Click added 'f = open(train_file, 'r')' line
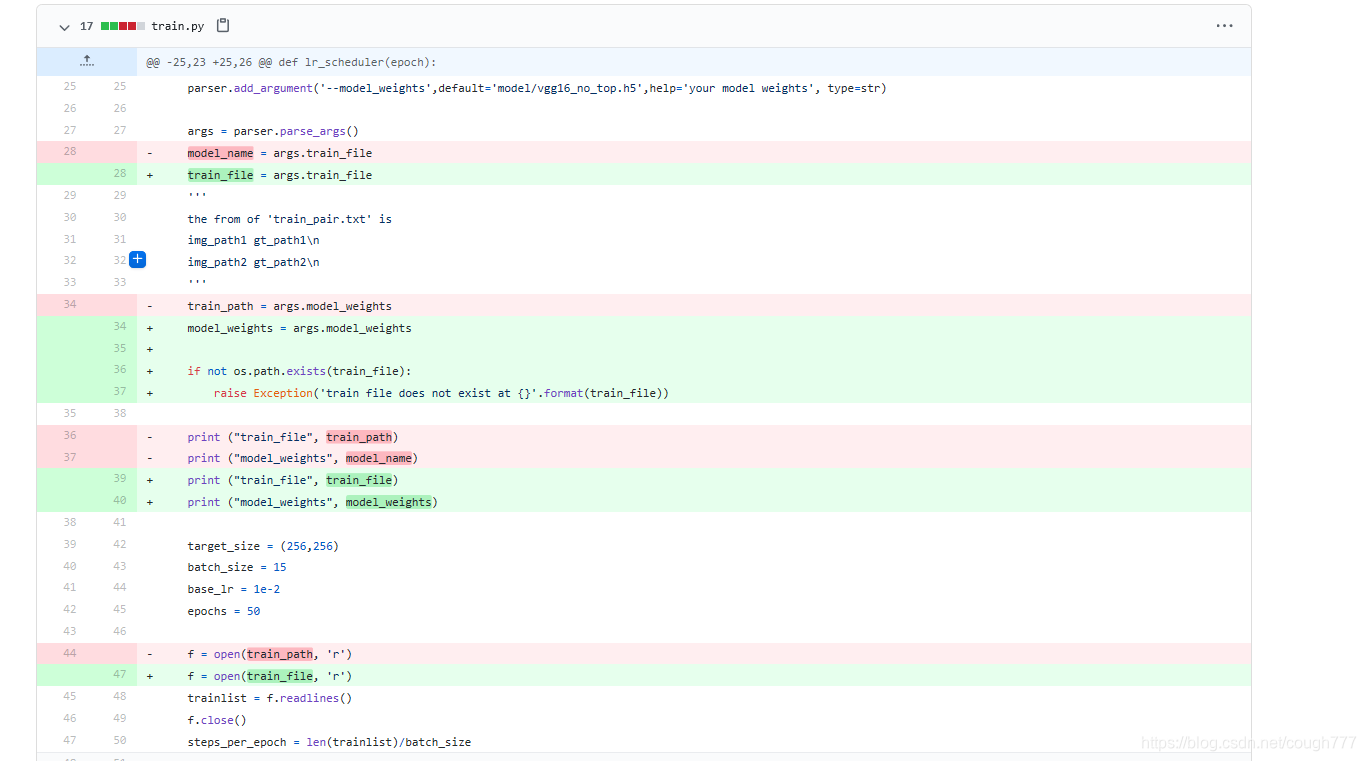This screenshot has height=761, width=1366. pos(269,676)
